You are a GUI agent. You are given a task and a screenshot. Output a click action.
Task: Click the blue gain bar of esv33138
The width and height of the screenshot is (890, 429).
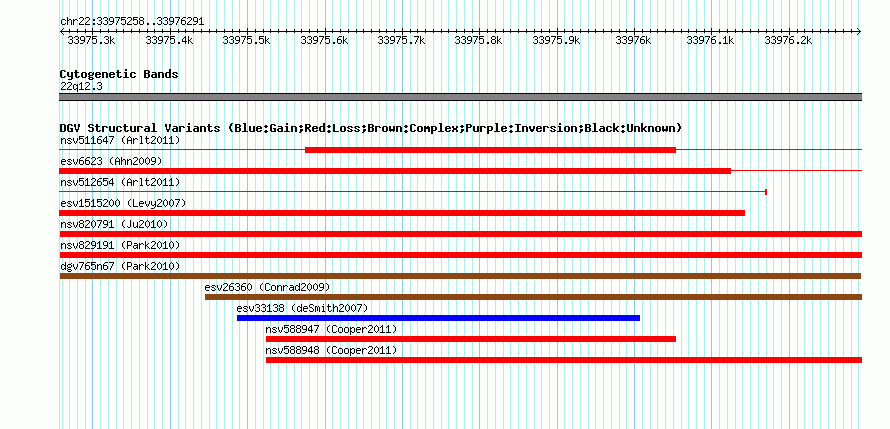click(x=438, y=318)
